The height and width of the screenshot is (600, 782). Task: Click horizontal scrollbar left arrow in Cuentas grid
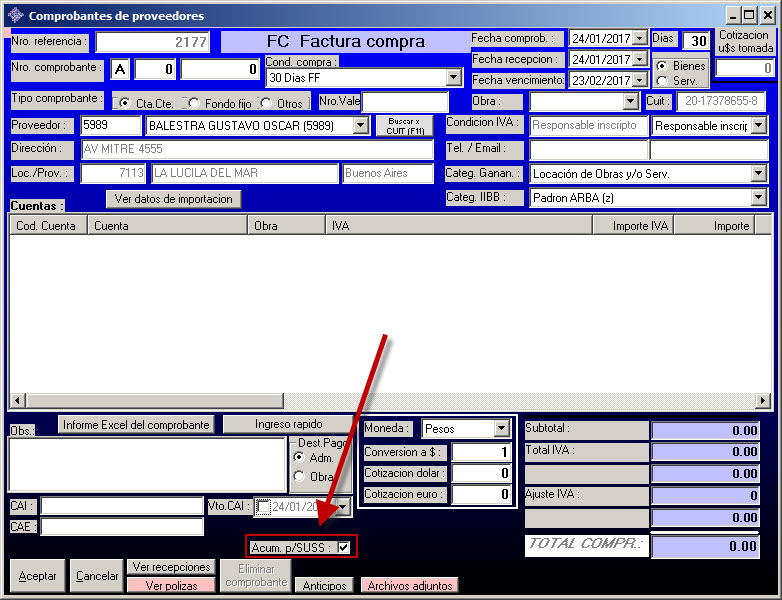click(x=17, y=401)
